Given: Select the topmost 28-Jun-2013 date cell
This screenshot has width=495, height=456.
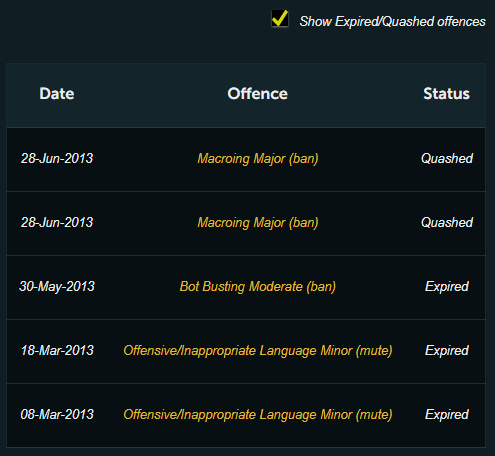Looking at the screenshot, I should [57, 159].
